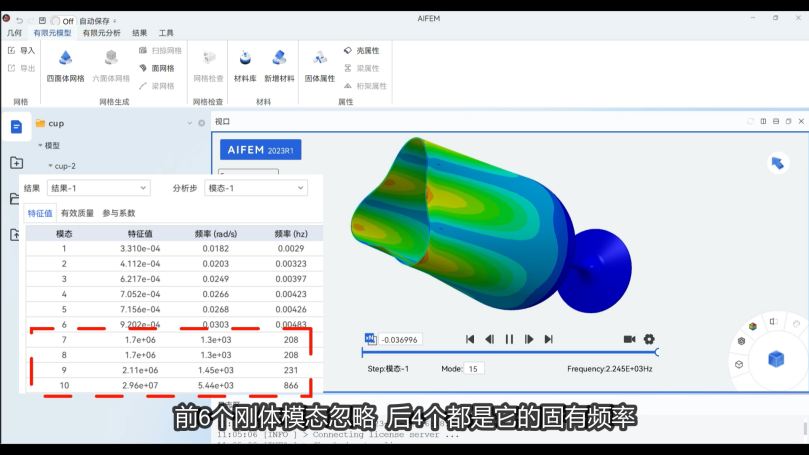This screenshot has height=455, width=809.
Task: Open the quick access dropdown arrow beside 自动保存
Action: coord(115,21)
